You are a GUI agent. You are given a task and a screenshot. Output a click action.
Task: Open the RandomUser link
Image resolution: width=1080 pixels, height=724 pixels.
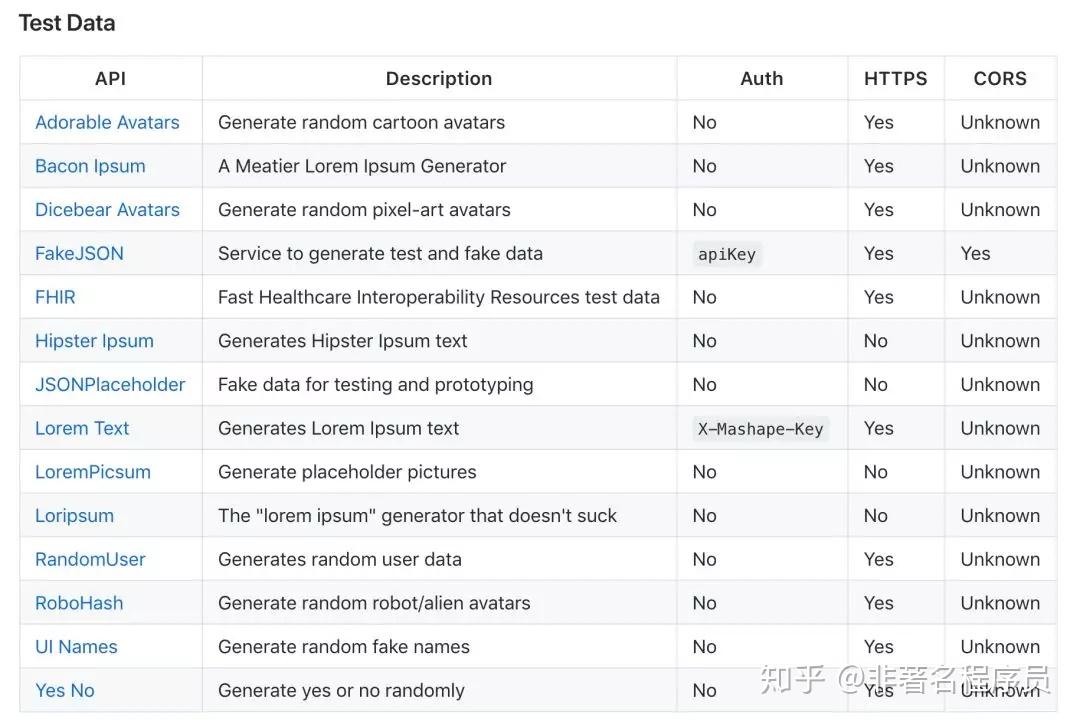pos(90,559)
